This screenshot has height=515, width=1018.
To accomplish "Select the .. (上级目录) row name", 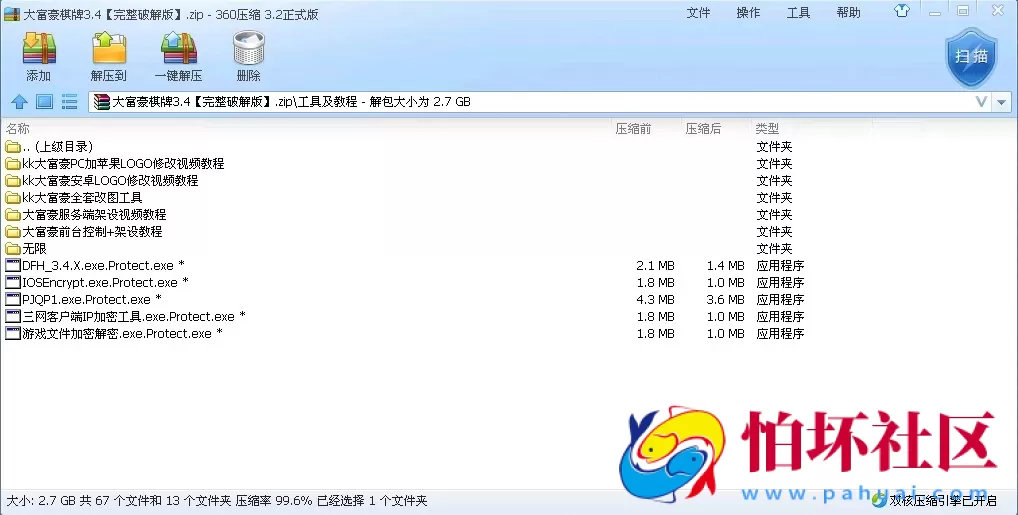I will pos(57,147).
